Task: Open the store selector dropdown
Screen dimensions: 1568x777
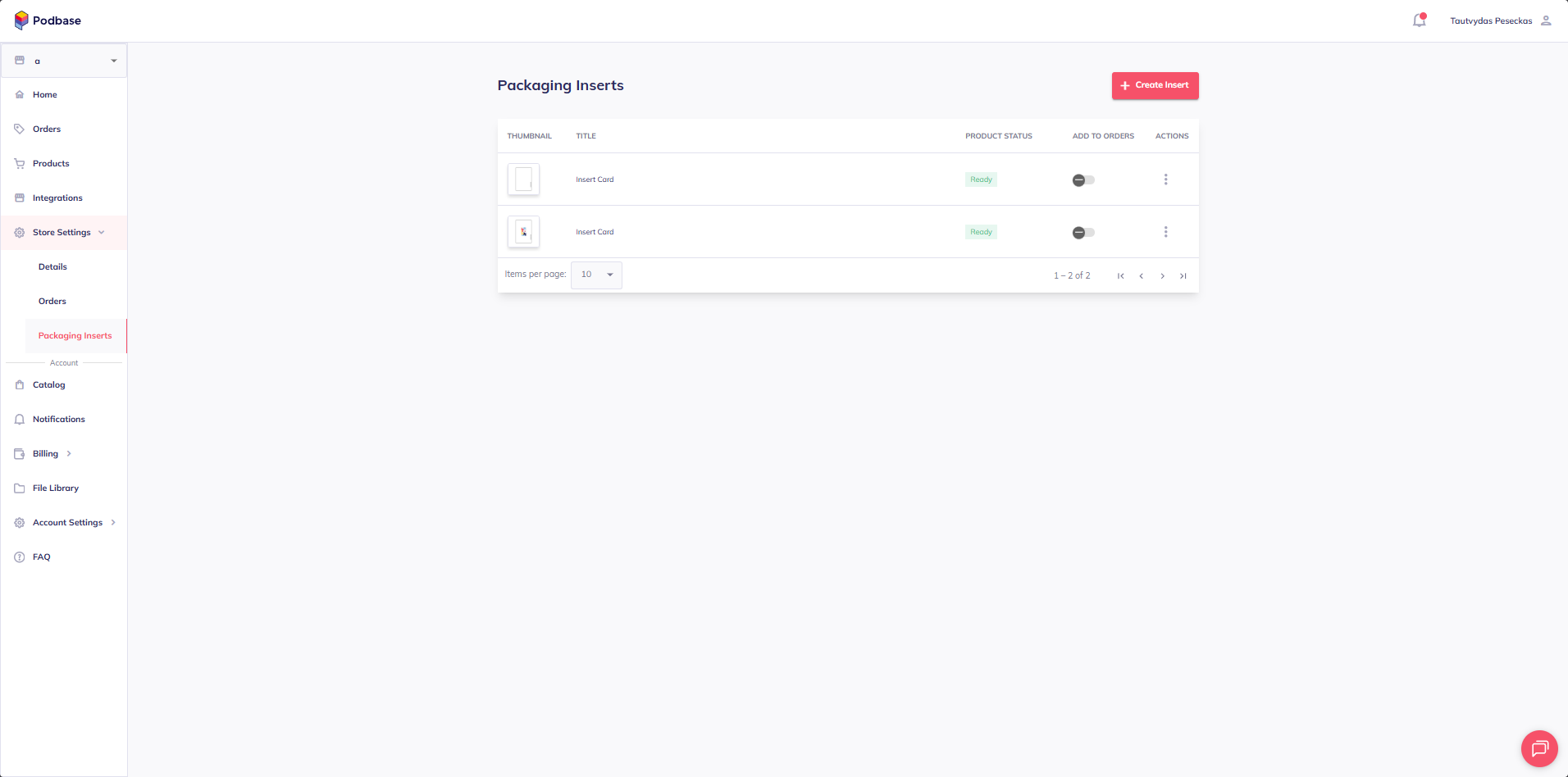Action: pyautogui.click(x=64, y=61)
